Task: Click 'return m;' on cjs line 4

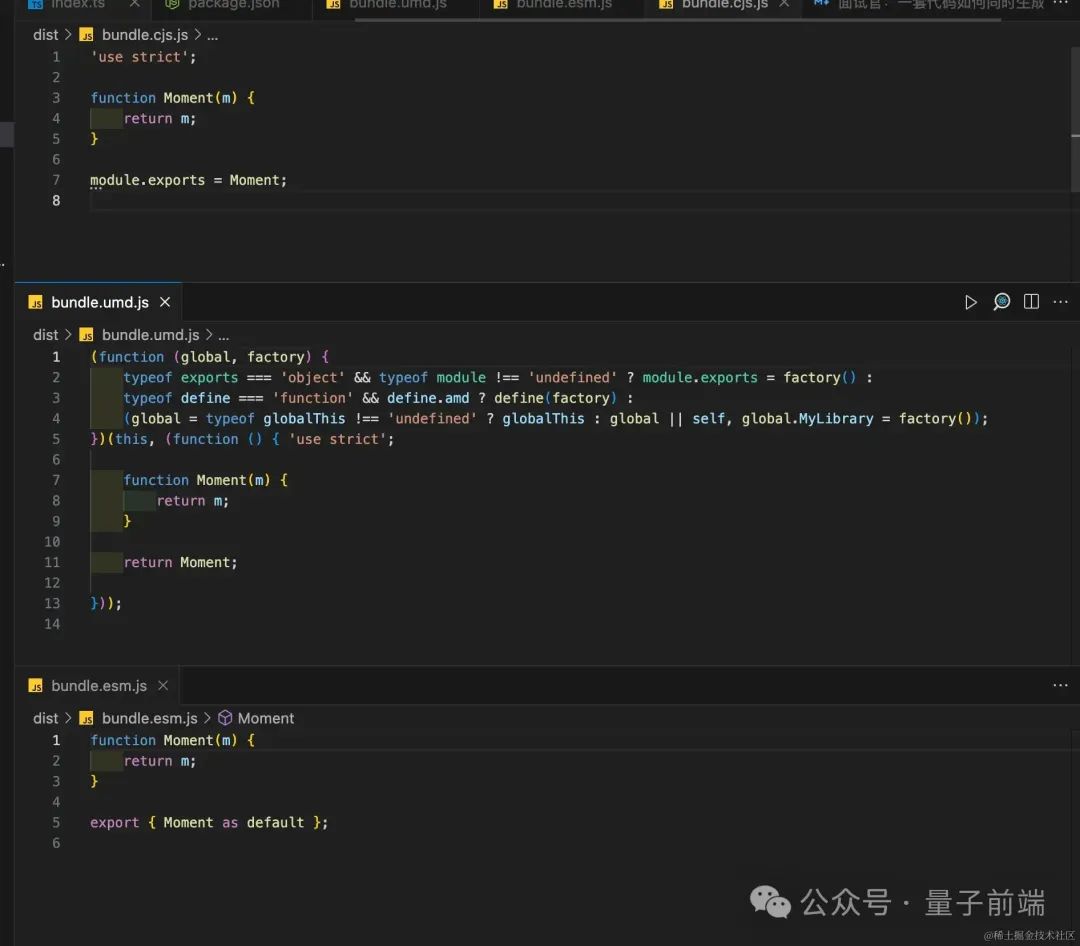Action: [160, 119]
